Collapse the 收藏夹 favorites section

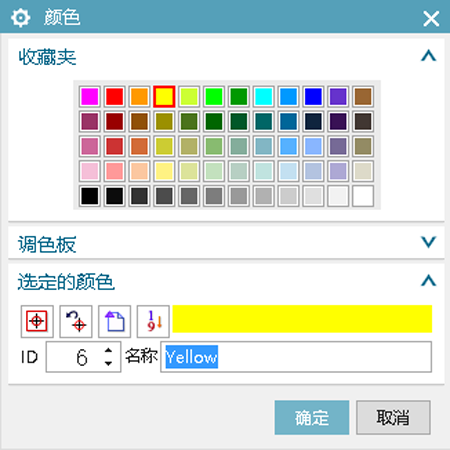pyautogui.click(x=429, y=56)
